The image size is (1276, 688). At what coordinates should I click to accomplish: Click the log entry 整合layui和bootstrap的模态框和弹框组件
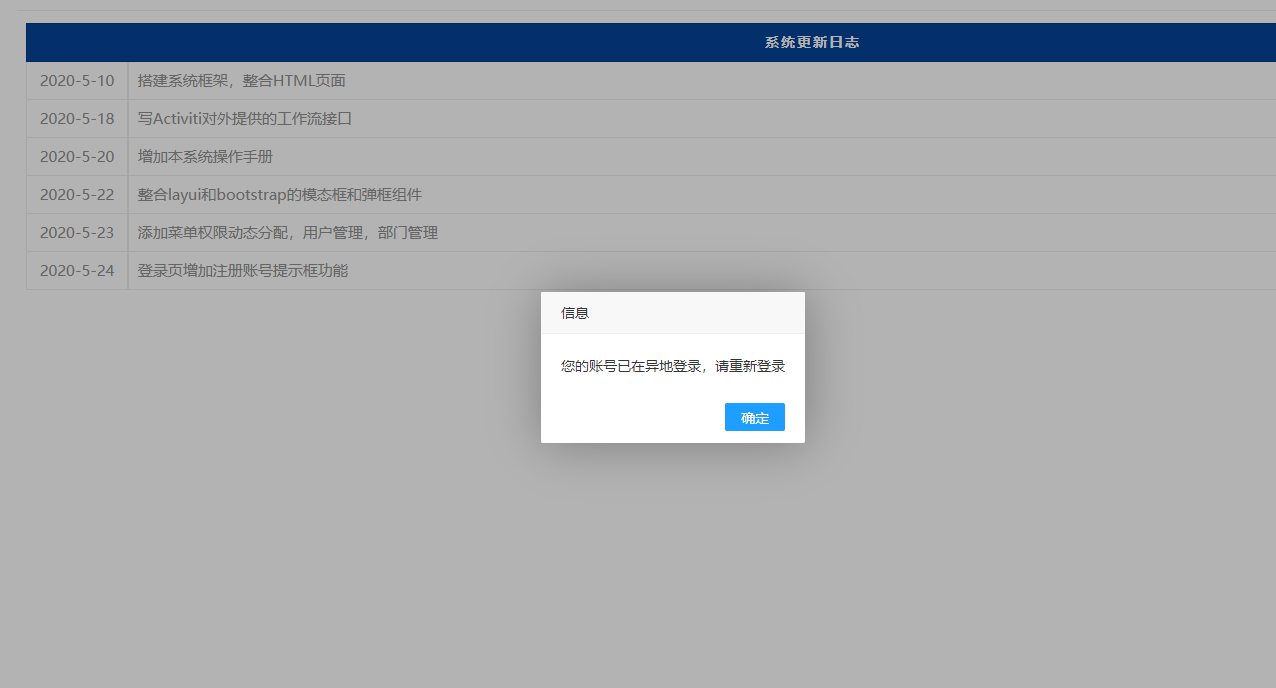pos(280,195)
